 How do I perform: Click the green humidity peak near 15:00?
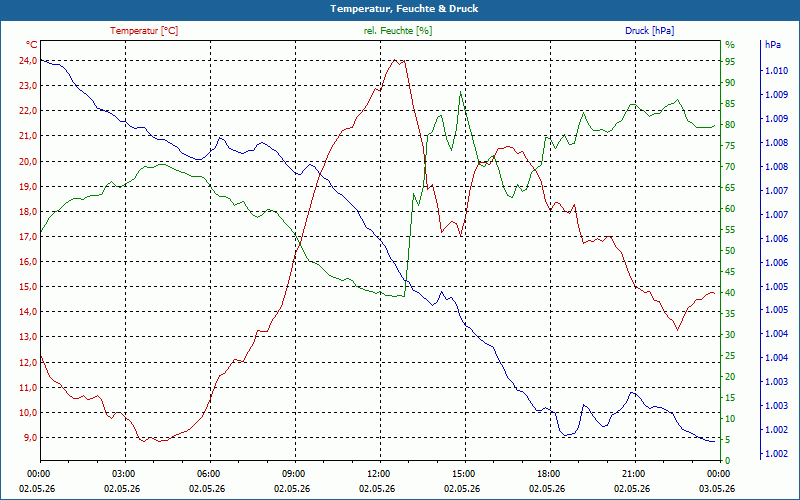[461, 92]
